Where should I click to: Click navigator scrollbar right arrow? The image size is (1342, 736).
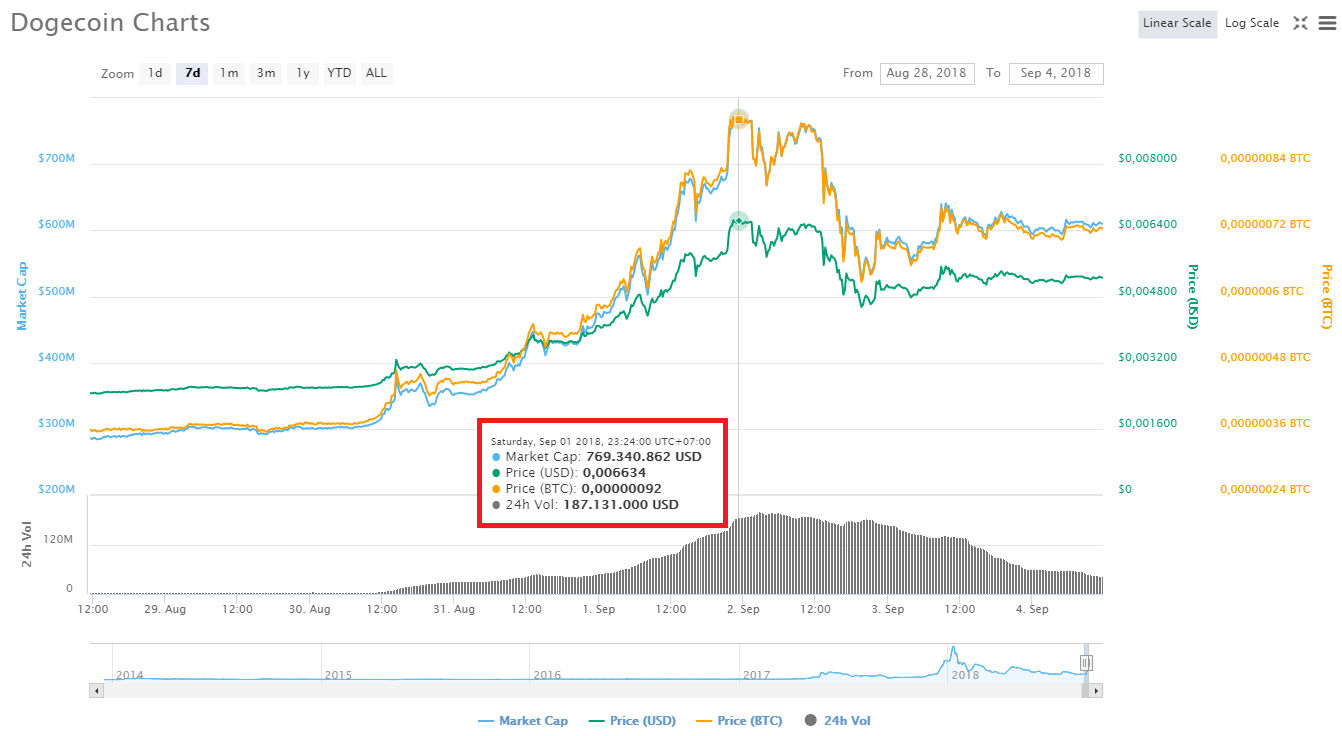pos(1096,690)
